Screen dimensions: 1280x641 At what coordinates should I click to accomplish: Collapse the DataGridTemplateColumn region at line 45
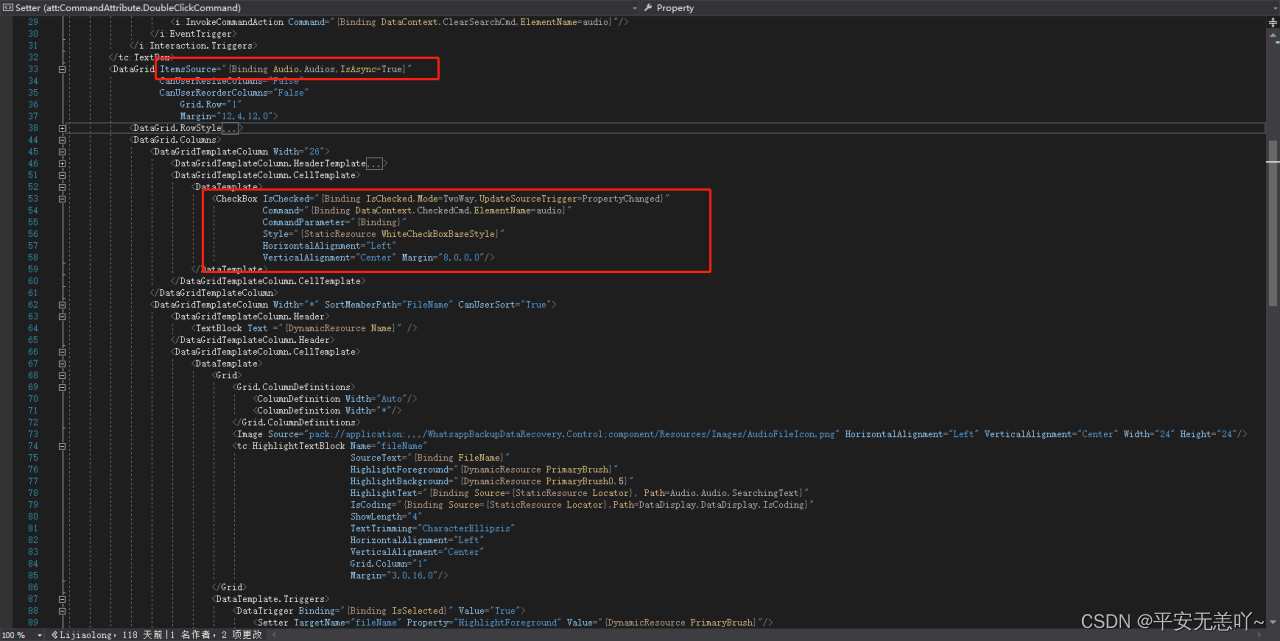pyautogui.click(x=62, y=151)
